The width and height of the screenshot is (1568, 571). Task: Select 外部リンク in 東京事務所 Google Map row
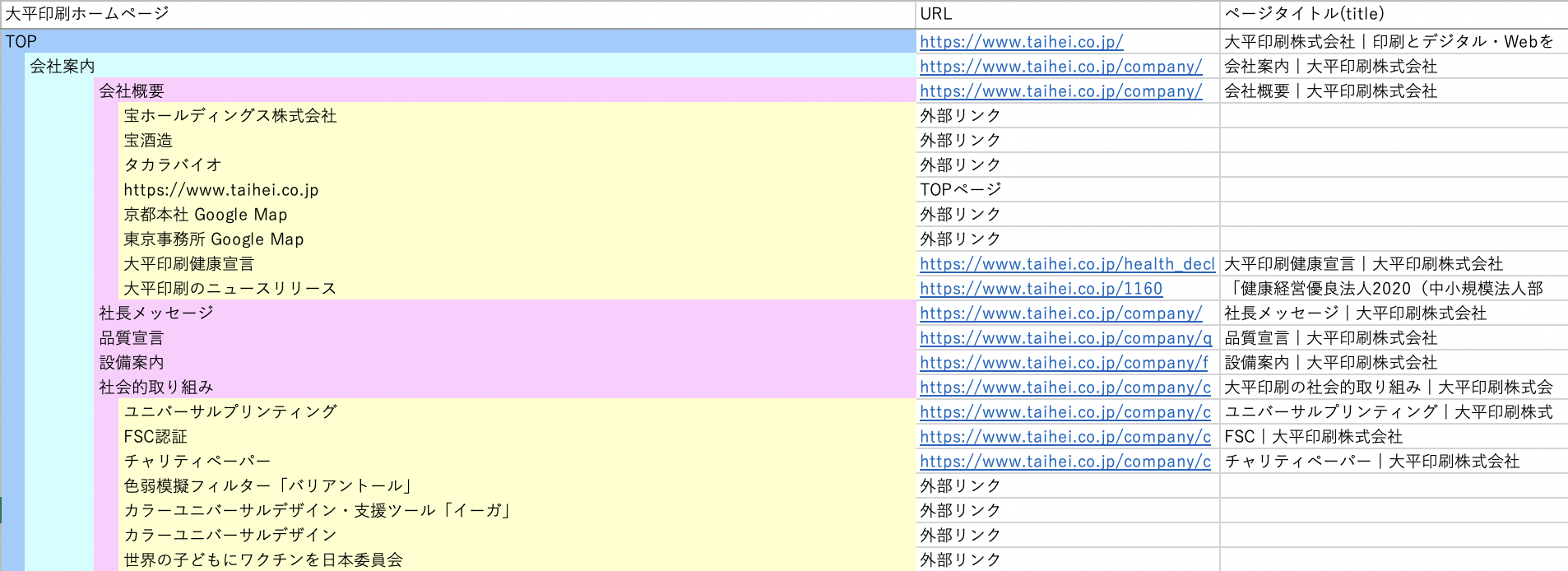click(1068, 239)
